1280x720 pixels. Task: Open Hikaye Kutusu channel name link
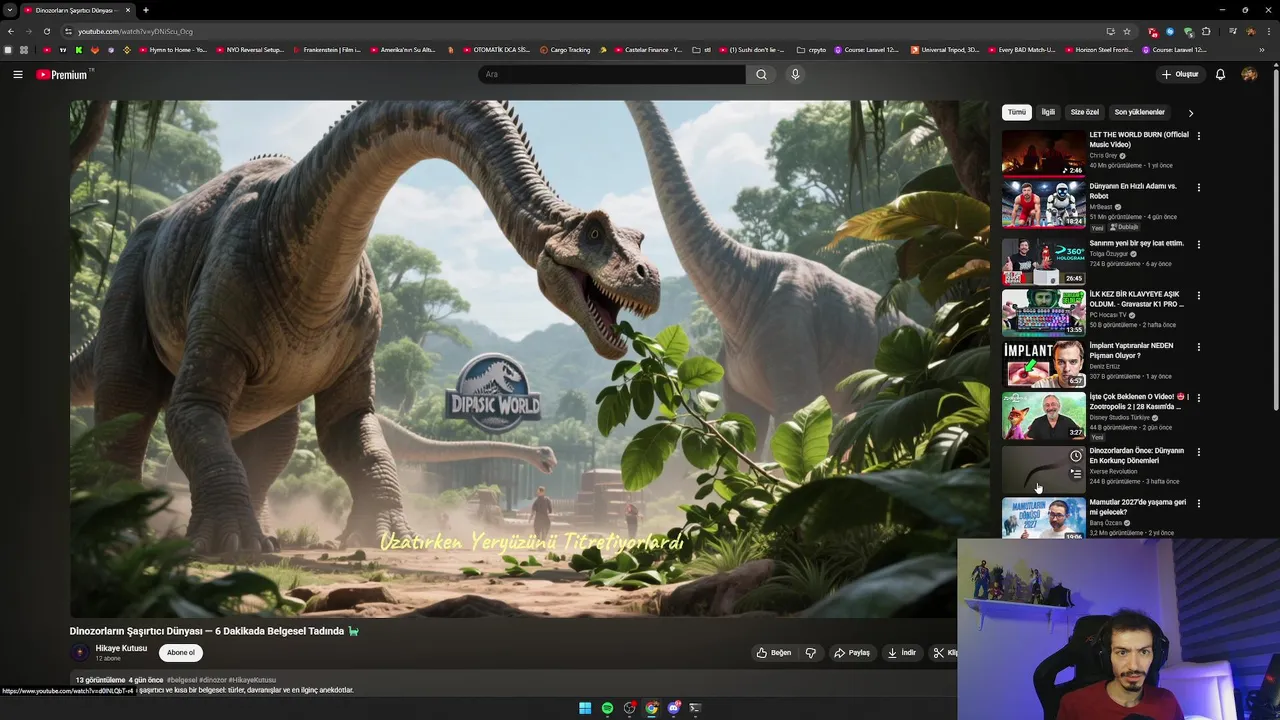121,648
